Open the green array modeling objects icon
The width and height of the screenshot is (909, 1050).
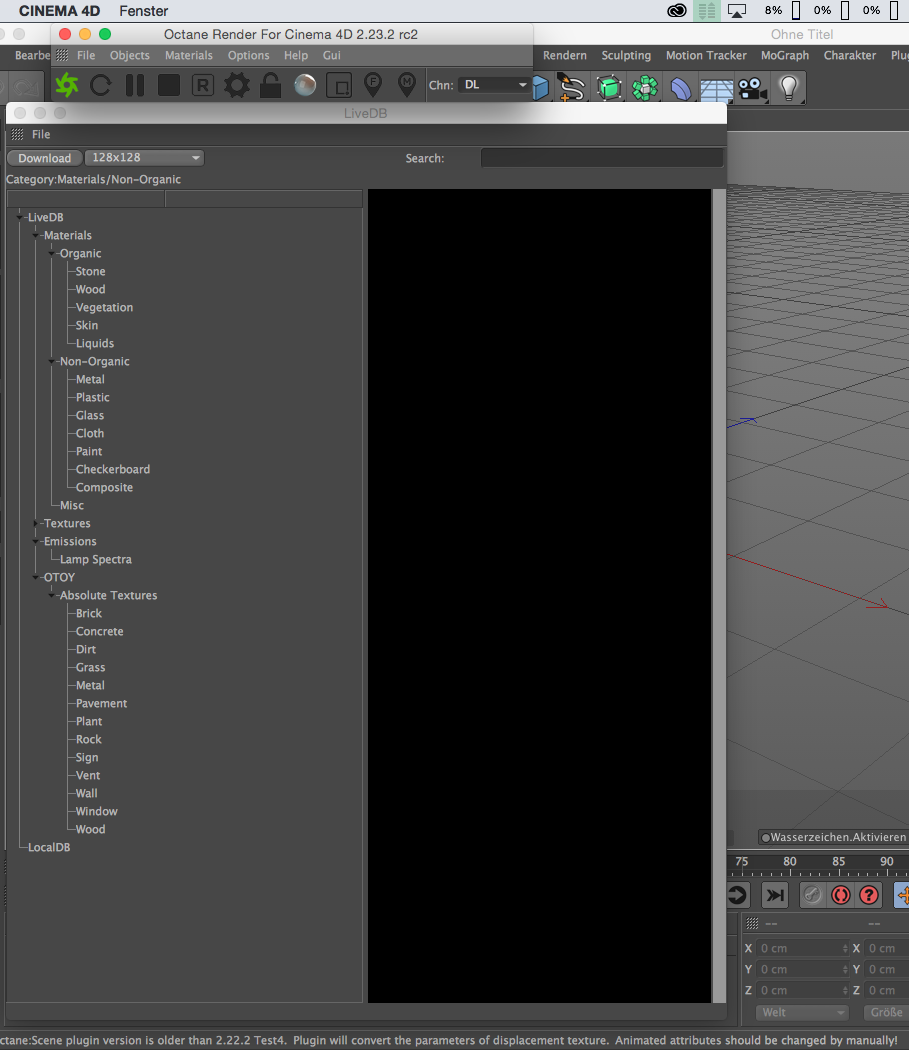(x=645, y=88)
